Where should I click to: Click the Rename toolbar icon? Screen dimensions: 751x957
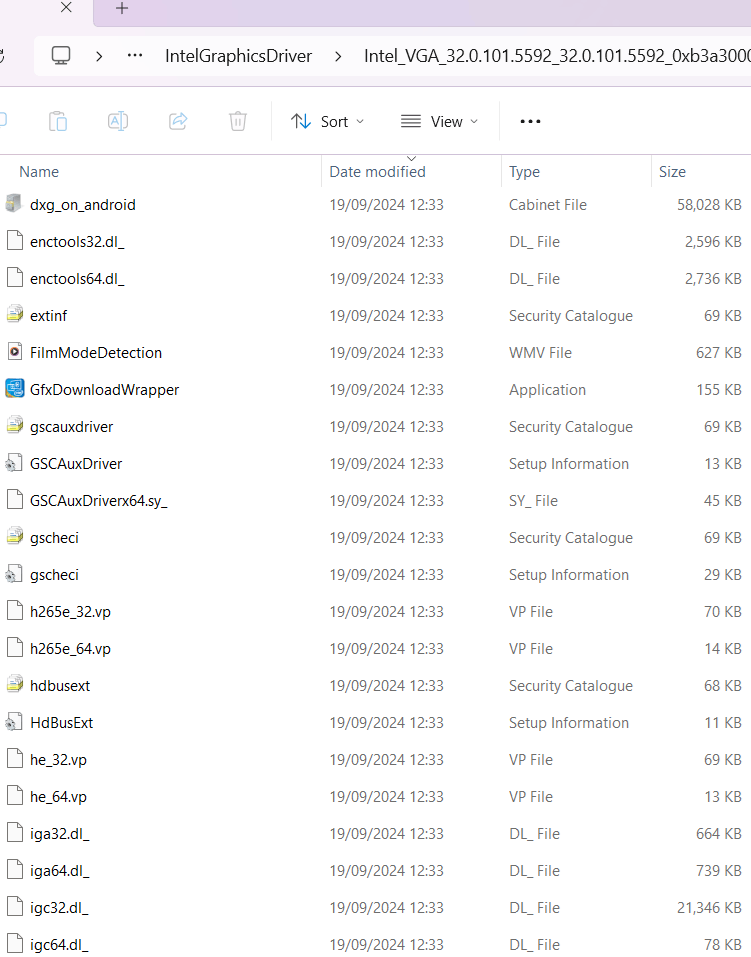tap(118, 121)
